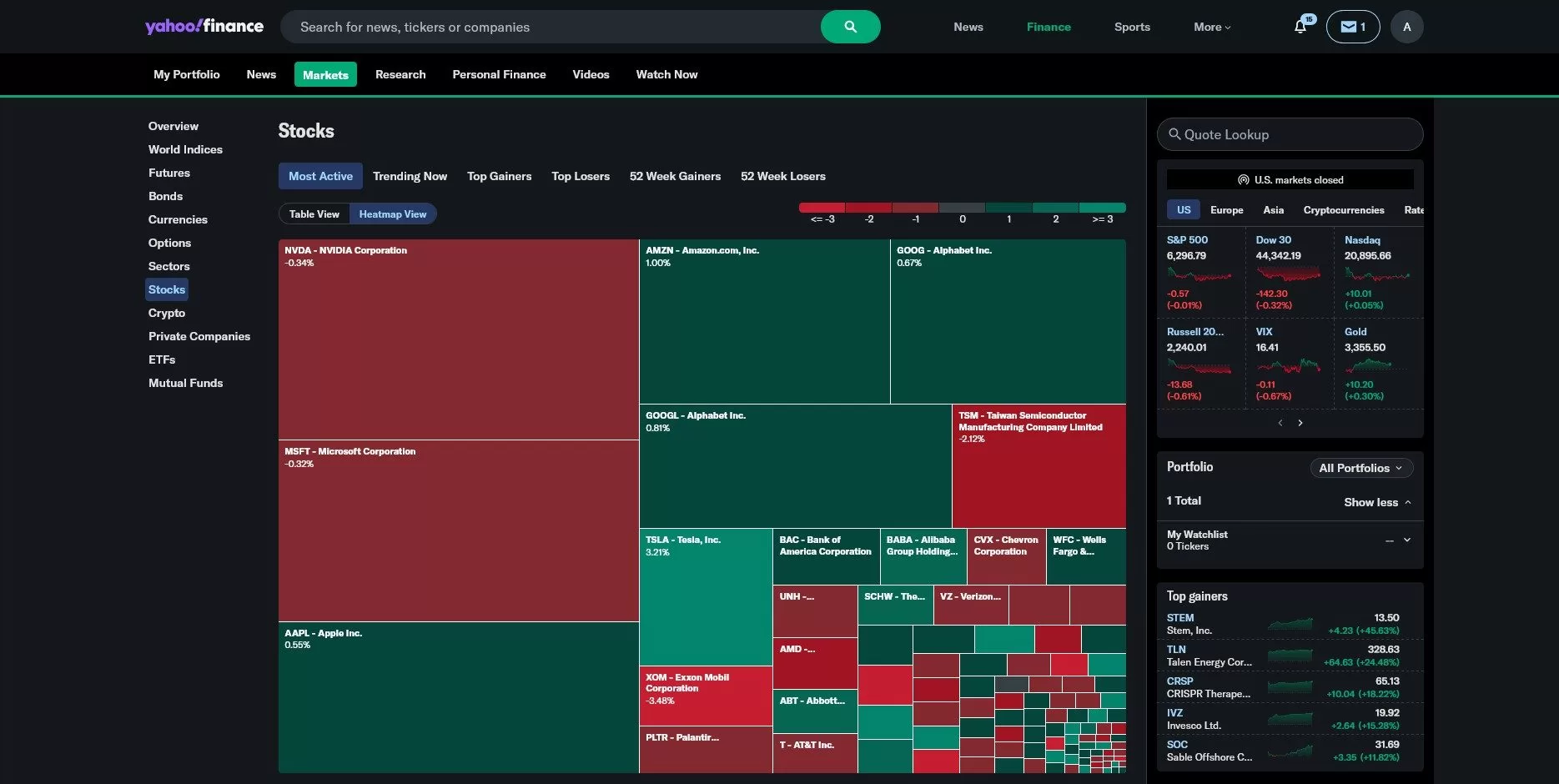The height and width of the screenshot is (784, 1559).
Task: Go to Currencies in the sidebar
Action: click(x=178, y=219)
